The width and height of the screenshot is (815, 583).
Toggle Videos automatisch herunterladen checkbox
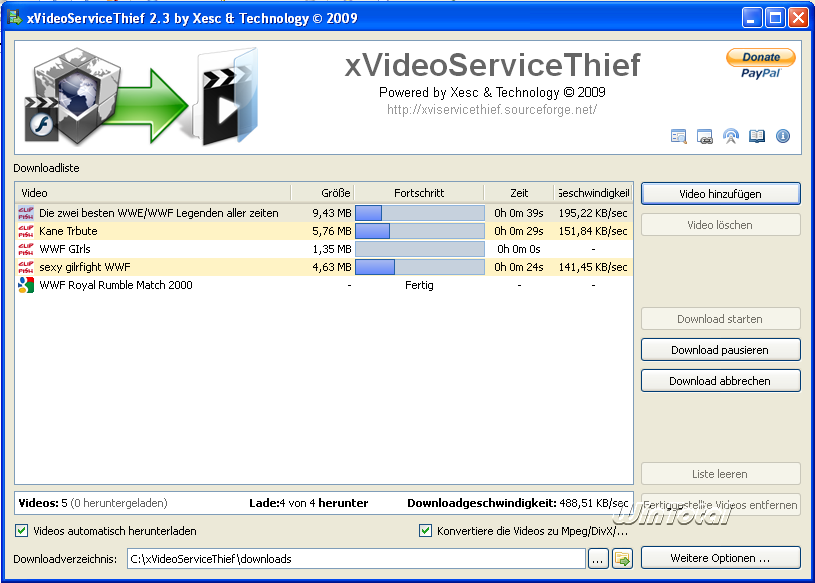(21, 531)
